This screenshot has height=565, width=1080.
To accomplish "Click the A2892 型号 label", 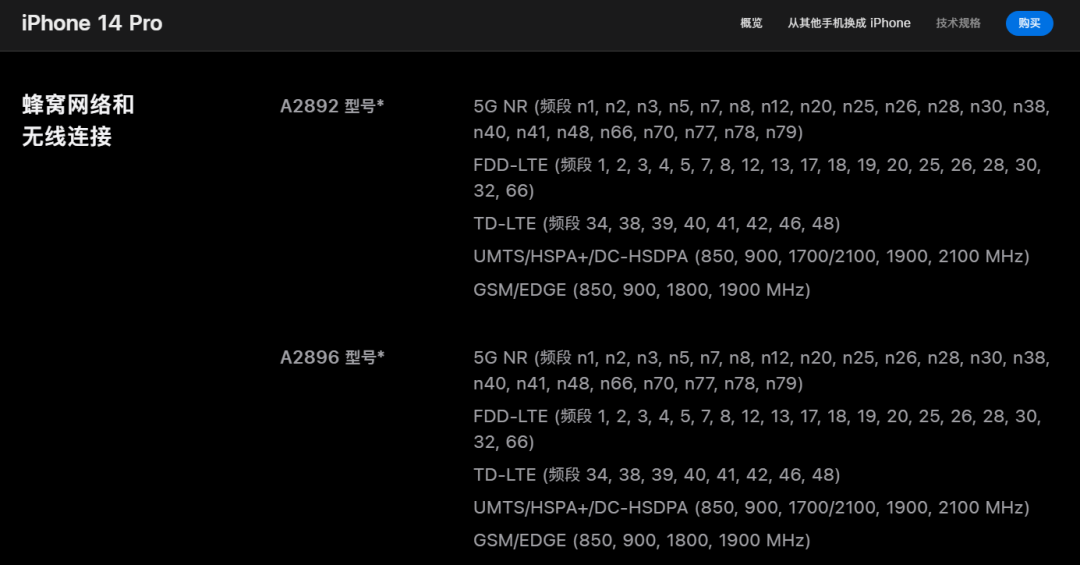I will pyautogui.click(x=331, y=106).
